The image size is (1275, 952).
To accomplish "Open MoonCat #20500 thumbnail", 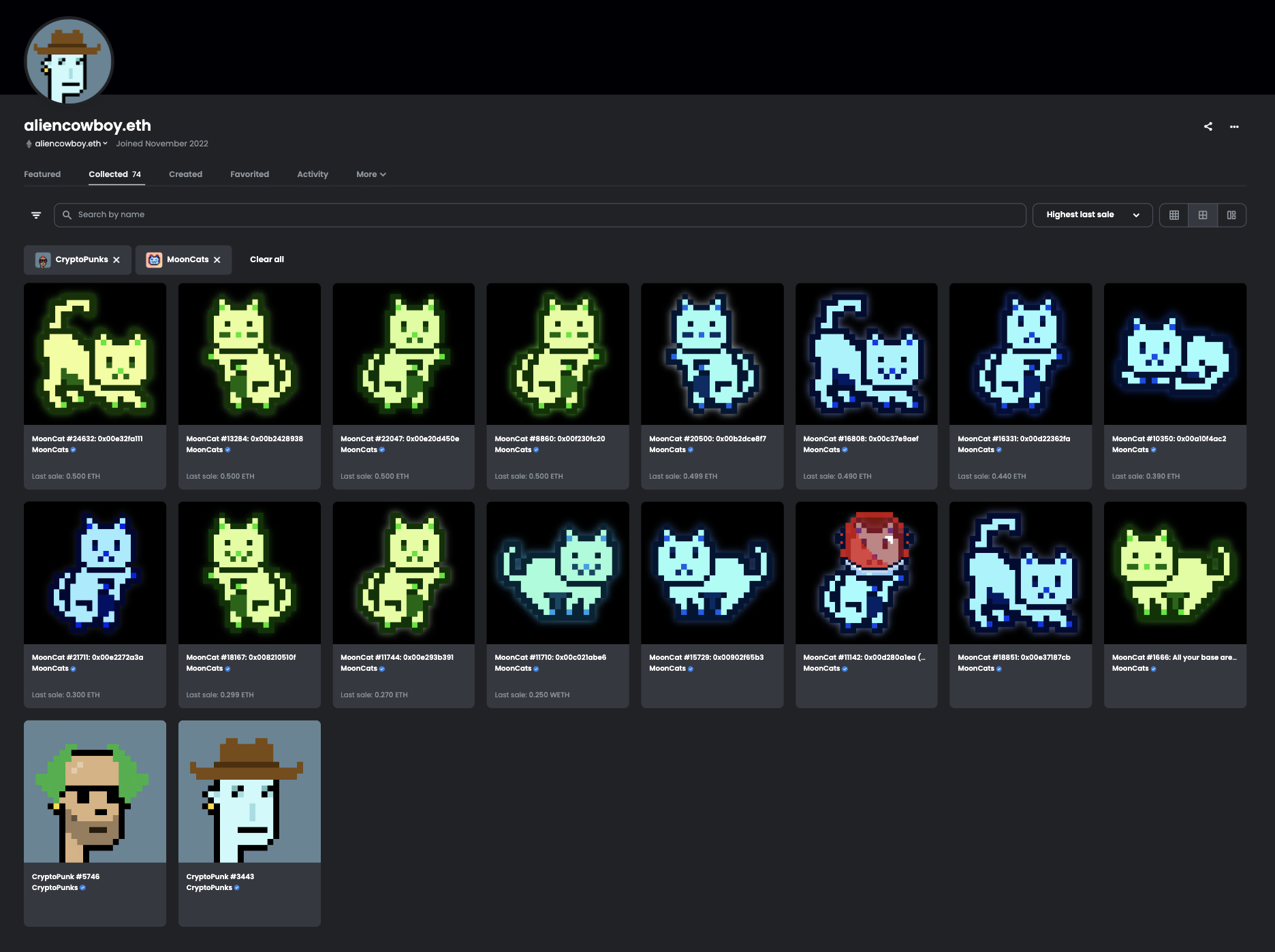I will point(712,354).
